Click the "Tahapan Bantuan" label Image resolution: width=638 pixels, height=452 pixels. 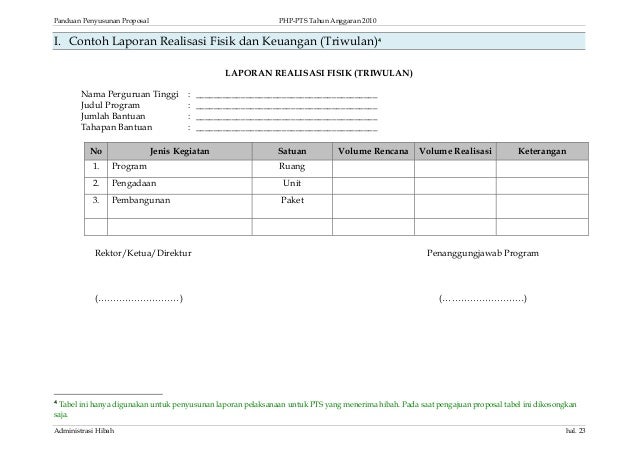point(116,127)
